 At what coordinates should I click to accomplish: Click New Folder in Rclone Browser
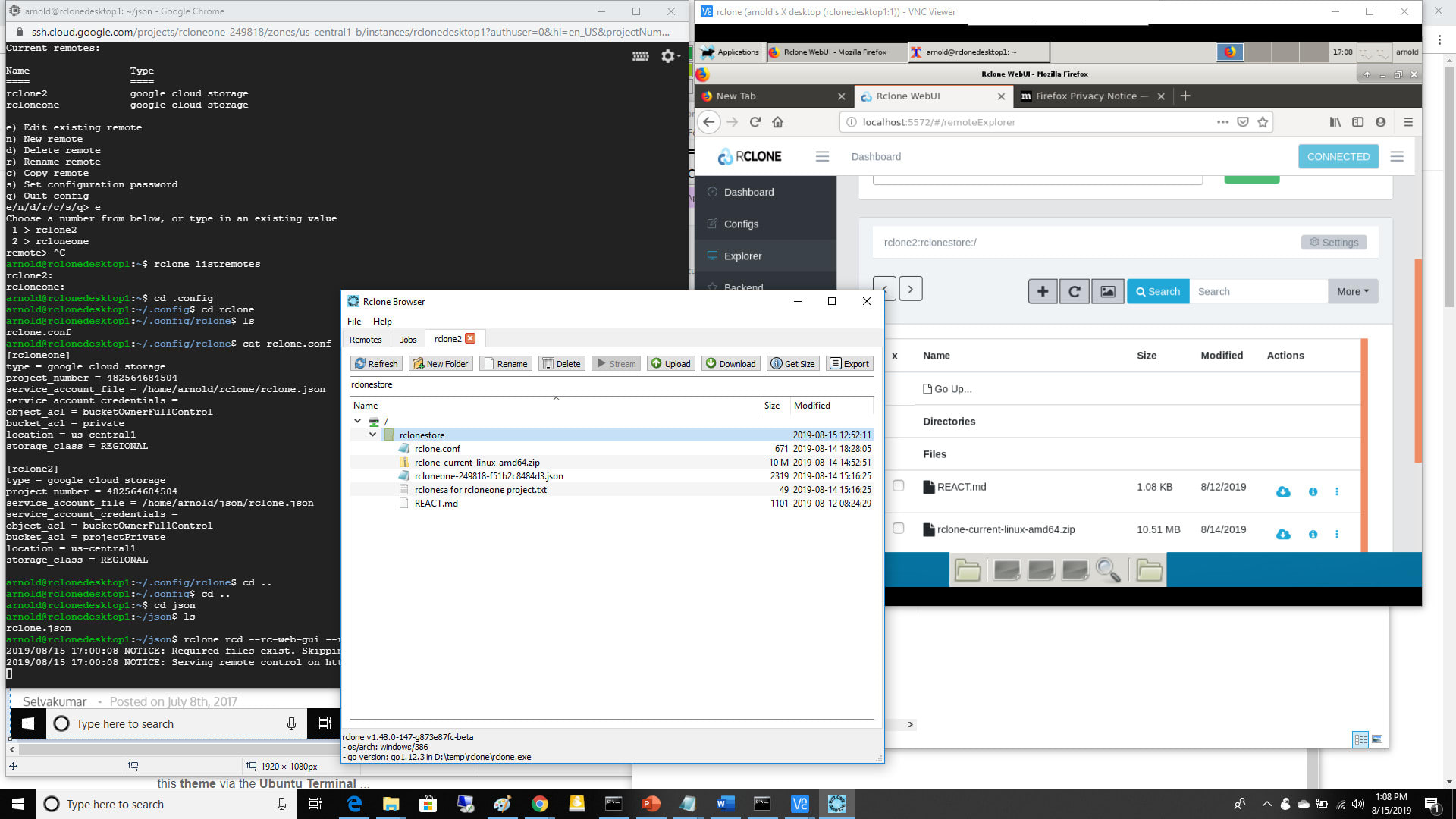click(x=441, y=364)
